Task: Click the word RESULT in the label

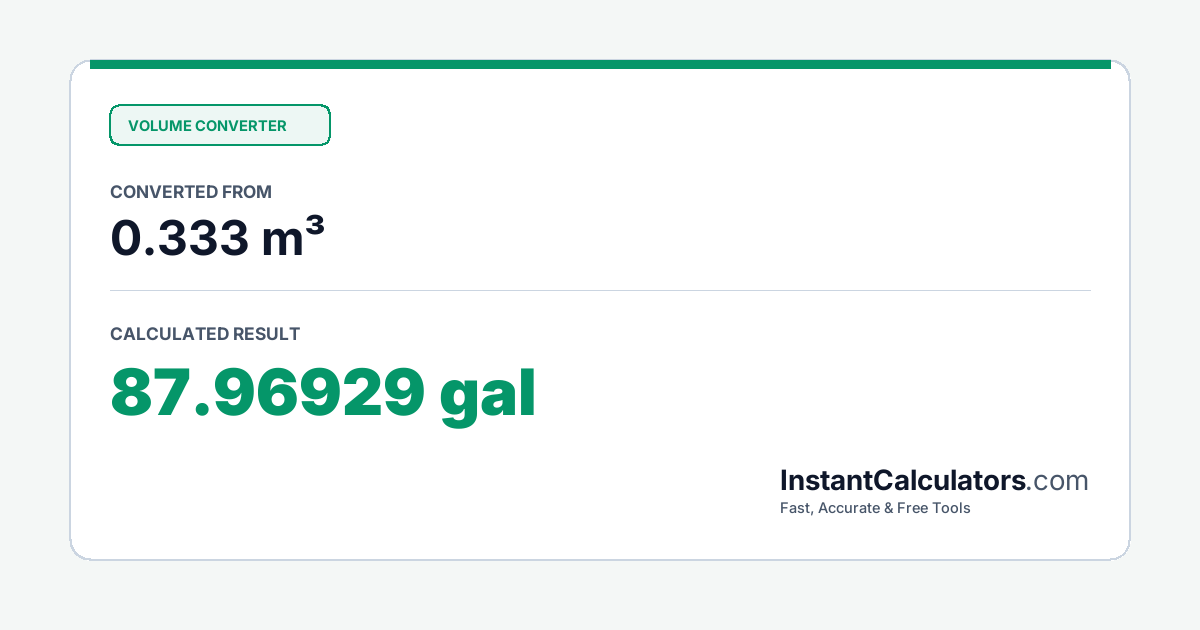Action: coord(266,334)
